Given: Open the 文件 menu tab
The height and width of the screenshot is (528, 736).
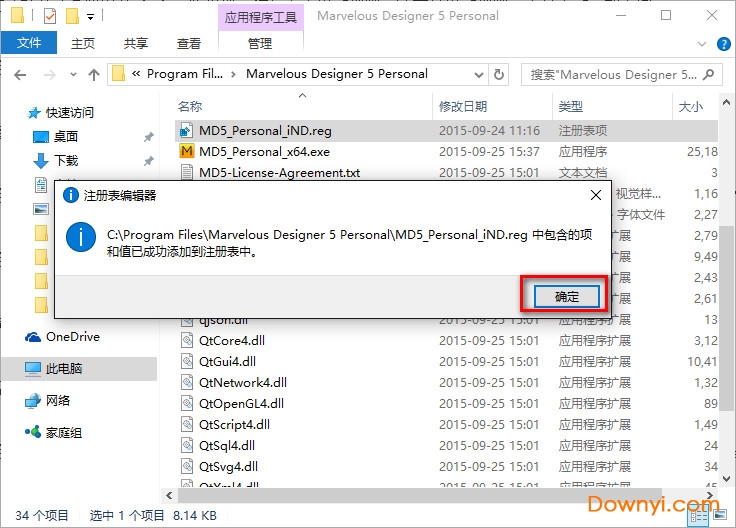Looking at the screenshot, I should (30, 43).
